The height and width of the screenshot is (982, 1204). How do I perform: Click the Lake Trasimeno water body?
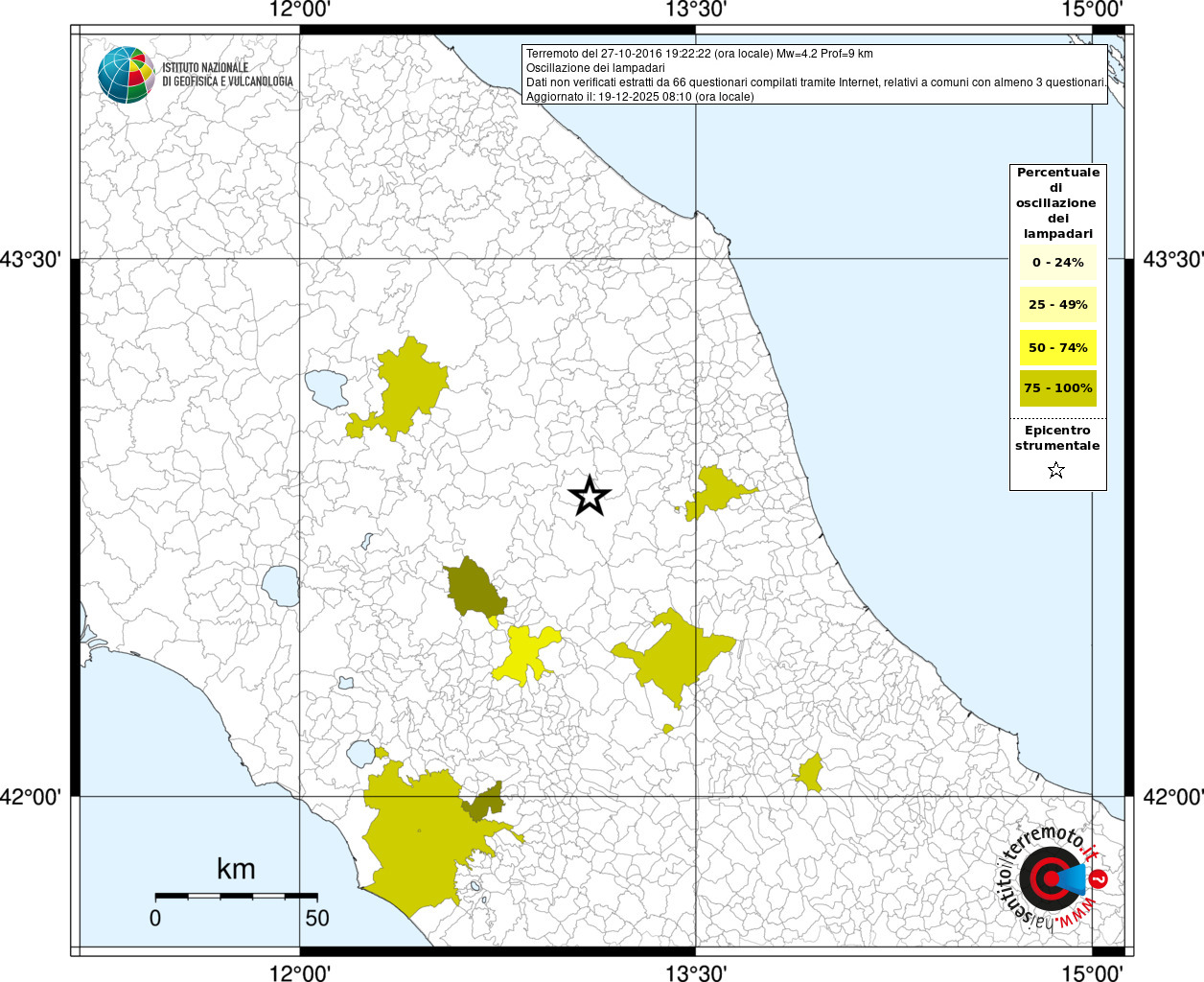point(327,388)
